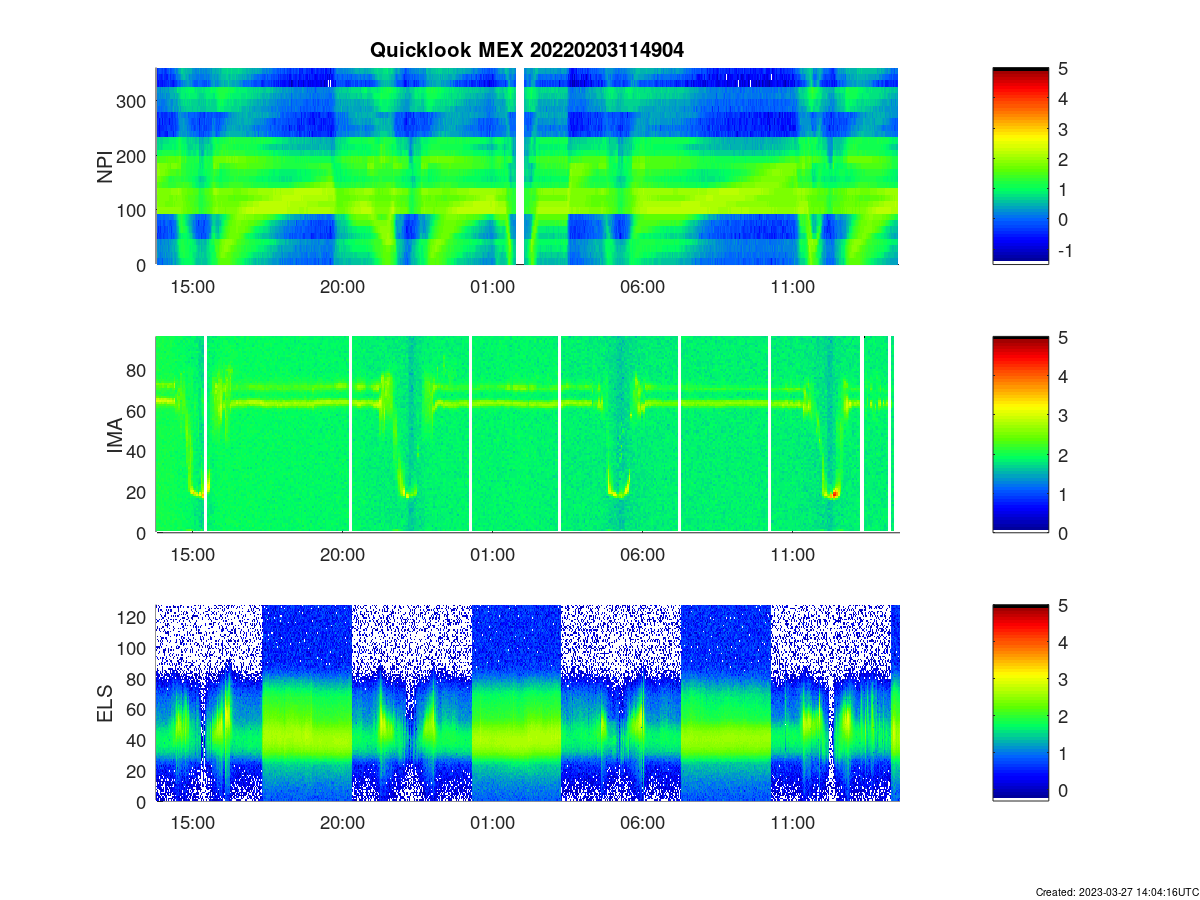
Task: Click the 06:00 tick of the ELS plot
Action: coord(642,823)
